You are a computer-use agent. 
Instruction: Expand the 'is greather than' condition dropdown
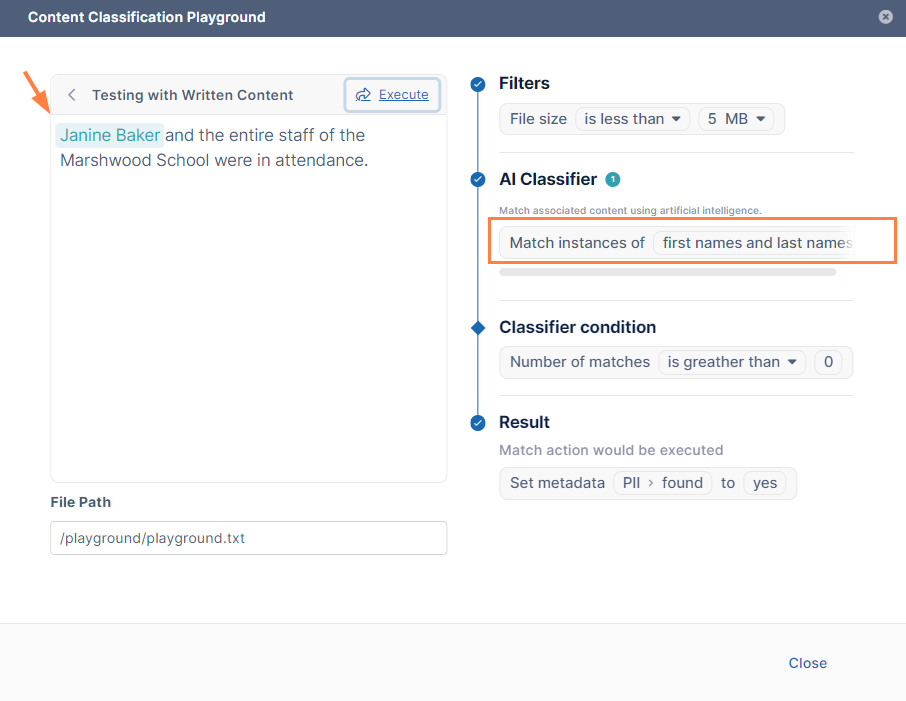pyautogui.click(x=731, y=362)
